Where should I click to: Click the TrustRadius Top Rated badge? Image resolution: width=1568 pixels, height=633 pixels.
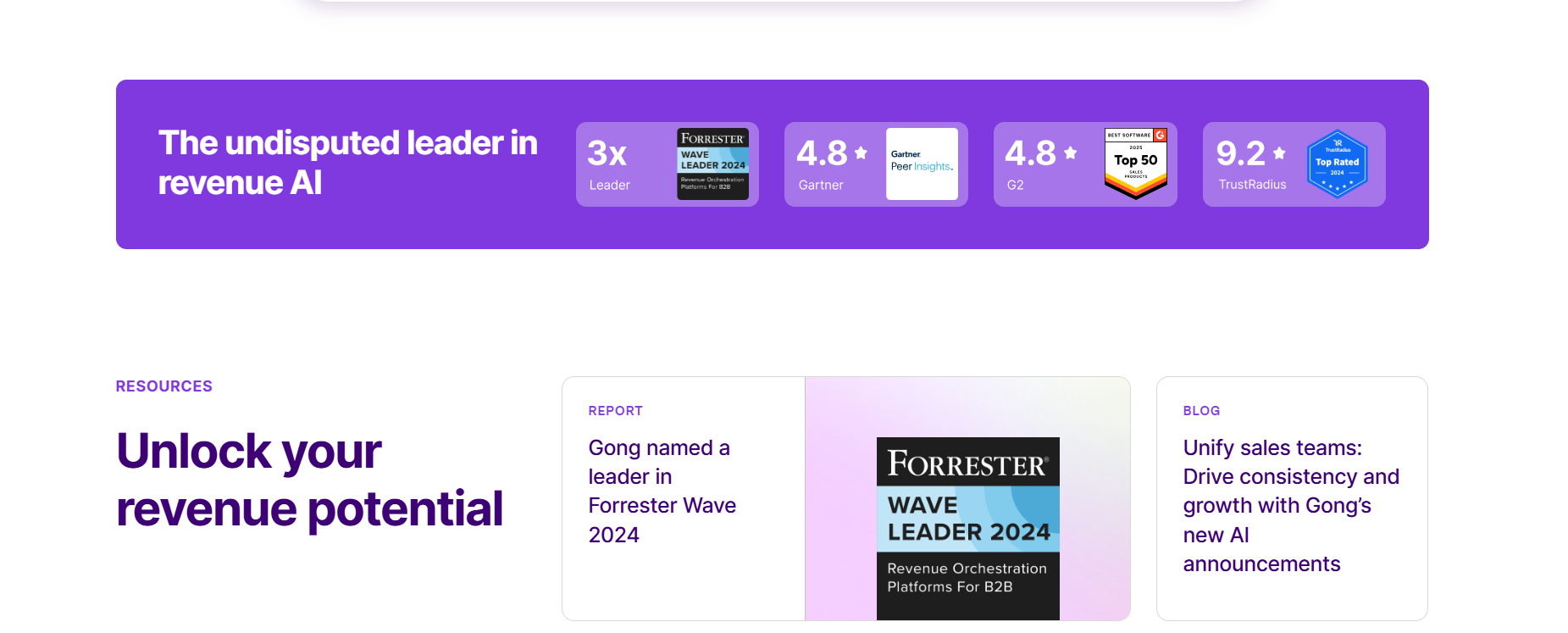pos(1338,164)
